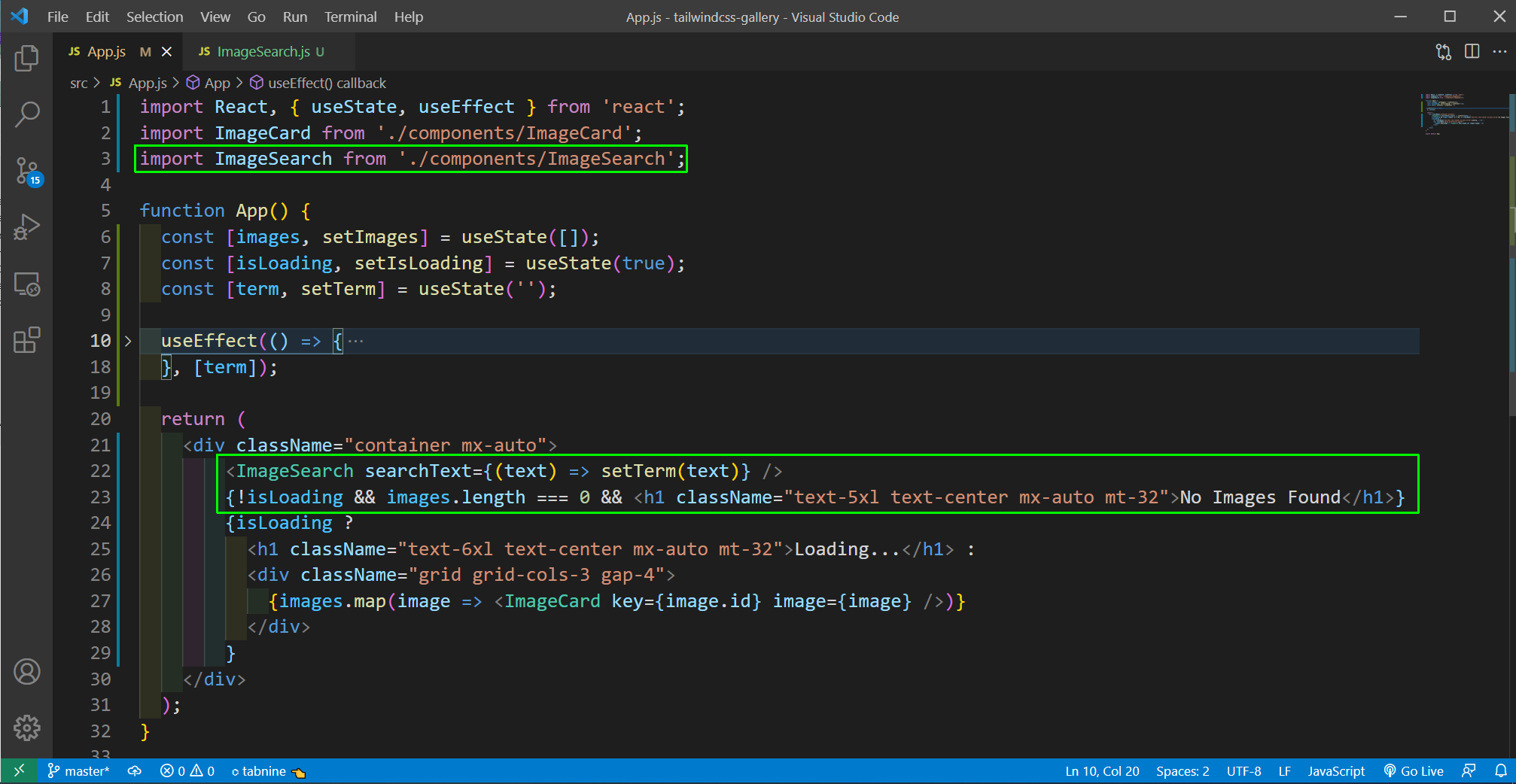Click the VS Code logo menu icon
Screen dimensions: 1516x784
pos(20,17)
